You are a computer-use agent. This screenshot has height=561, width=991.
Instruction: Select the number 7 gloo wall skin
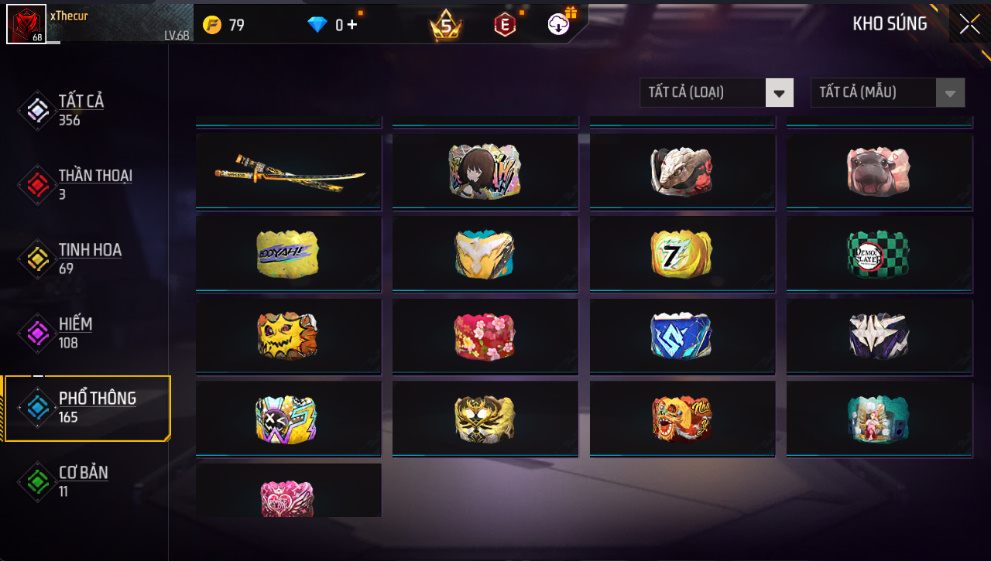(682, 253)
